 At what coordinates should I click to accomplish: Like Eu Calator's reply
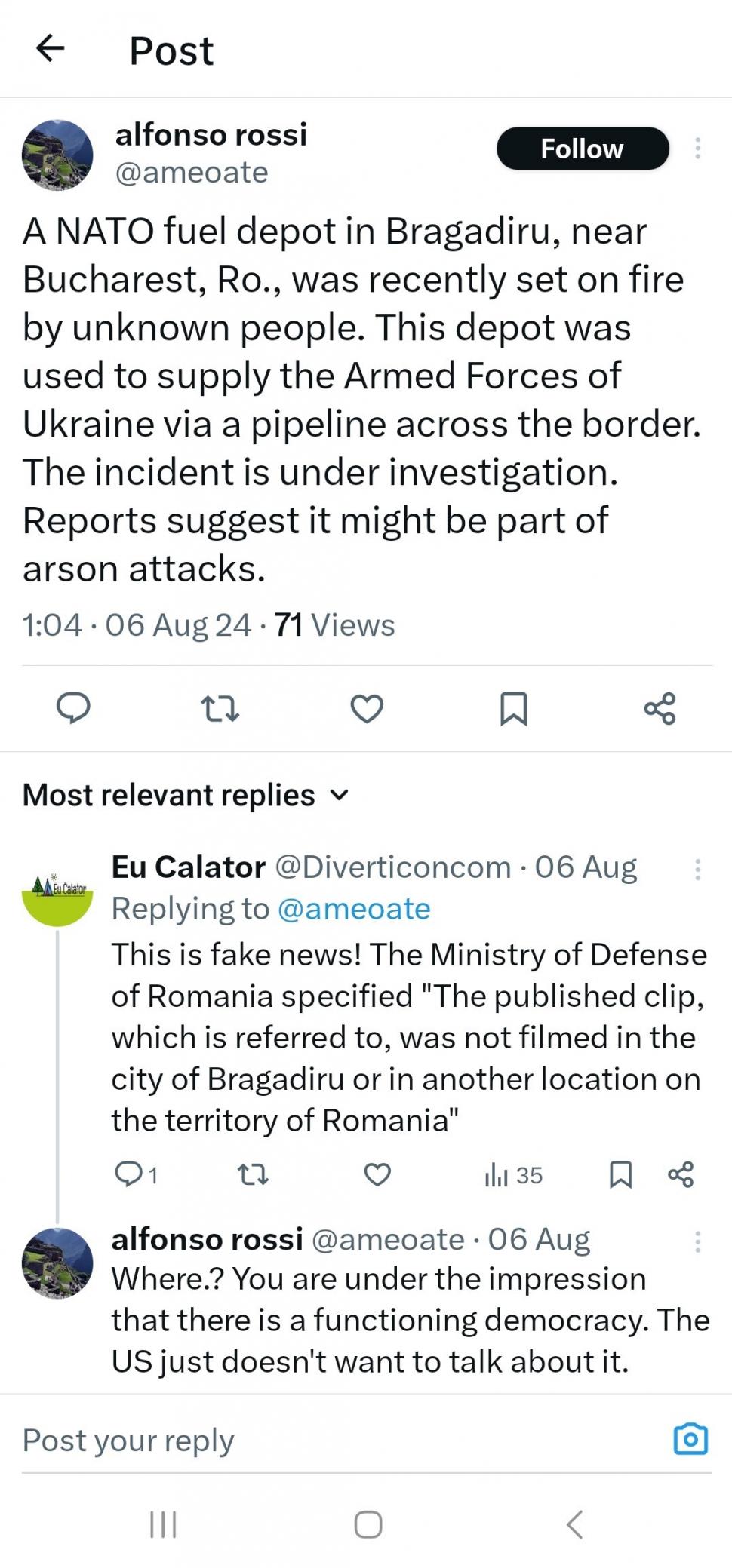[x=377, y=1174]
